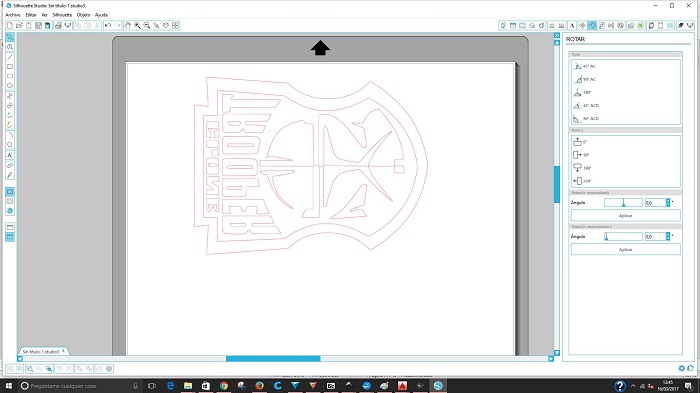This screenshot has height=393, width=700.
Task: Select the Rounded rectangle tool
Action: (10, 76)
